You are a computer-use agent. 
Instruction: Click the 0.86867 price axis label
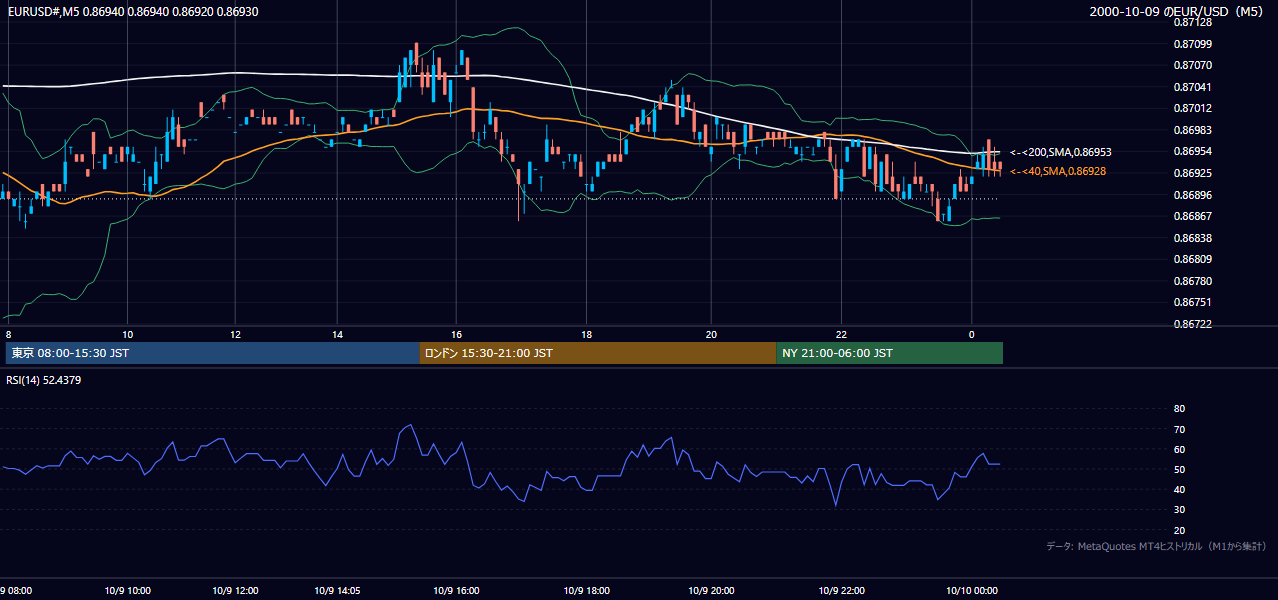point(1192,216)
